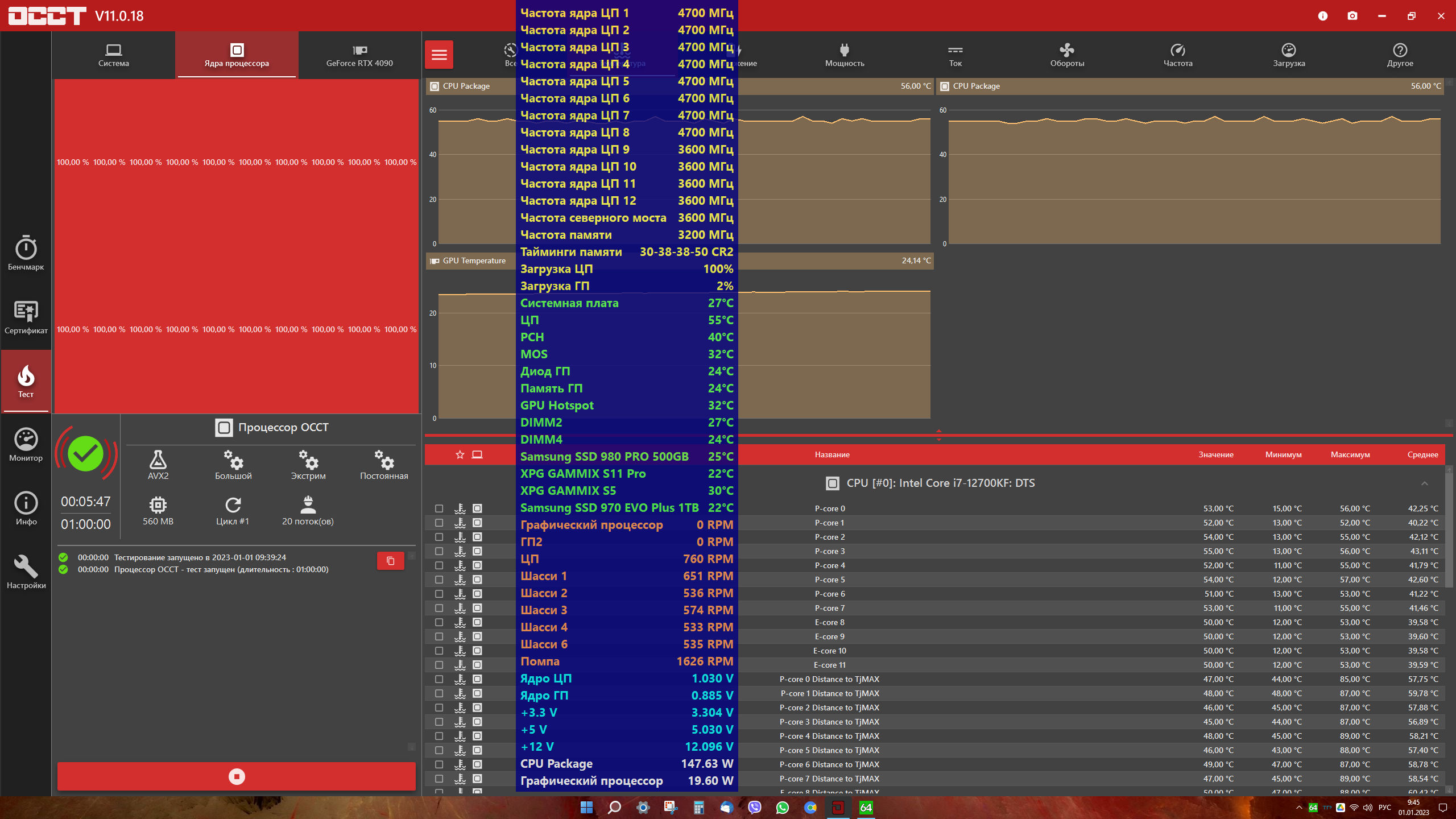The image size is (1456, 819).
Task: Collapse the Intel Core i7-12700KF DTS group
Action: click(1424, 483)
